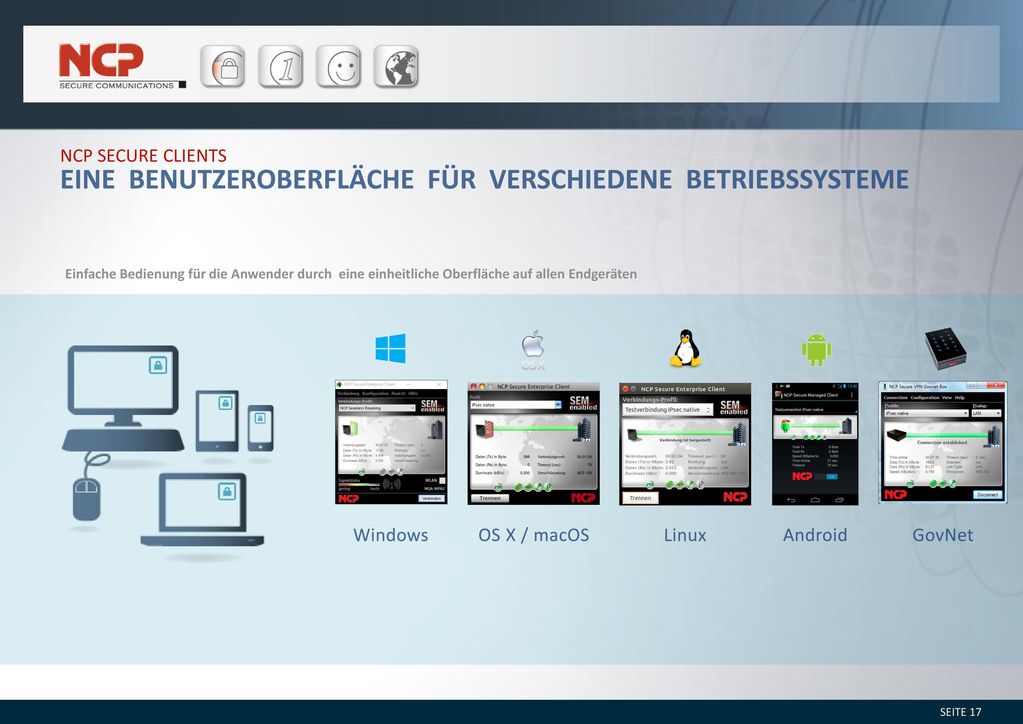Screen dimensions: 1023x724
Task: Click Disconnect button in GovNet client
Action: click(x=987, y=494)
